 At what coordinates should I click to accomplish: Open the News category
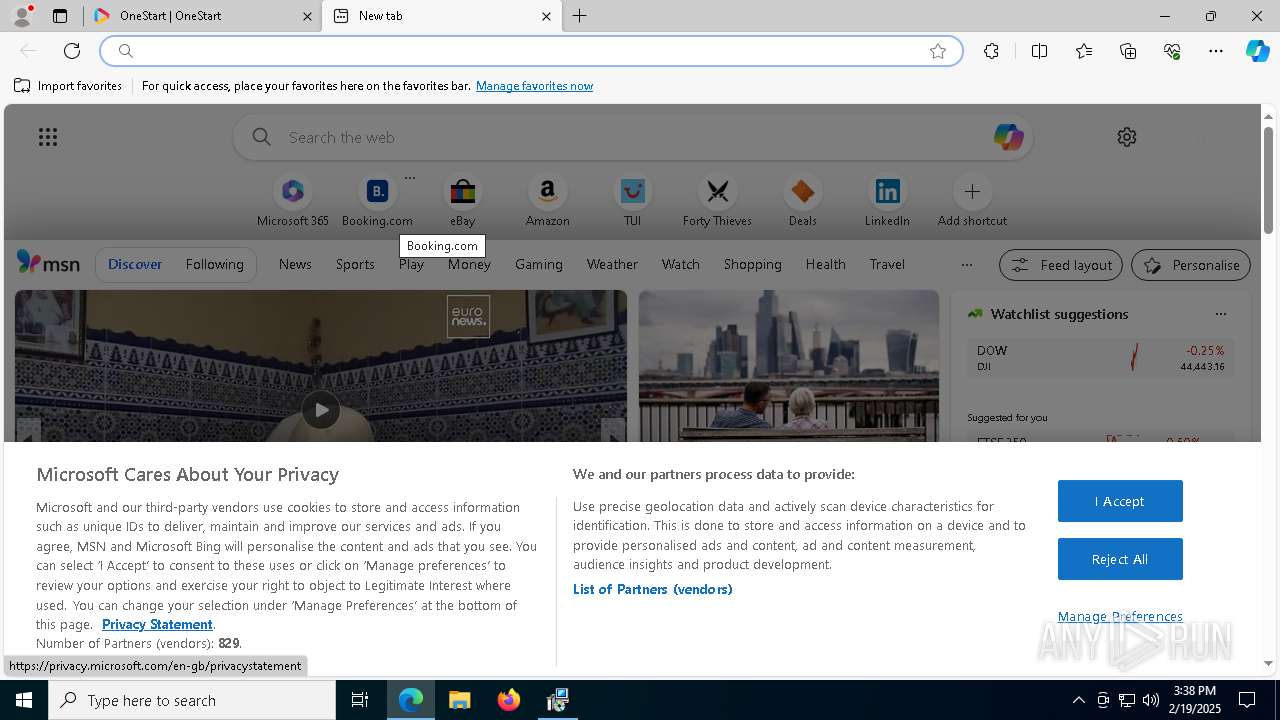(295, 264)
